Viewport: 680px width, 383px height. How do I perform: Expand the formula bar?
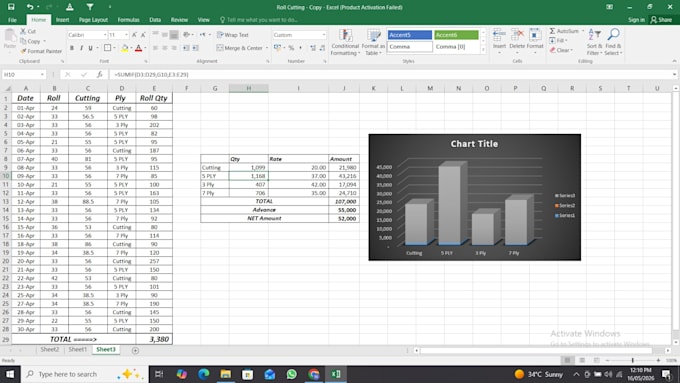pyautogui.click(x=674, y=75)
